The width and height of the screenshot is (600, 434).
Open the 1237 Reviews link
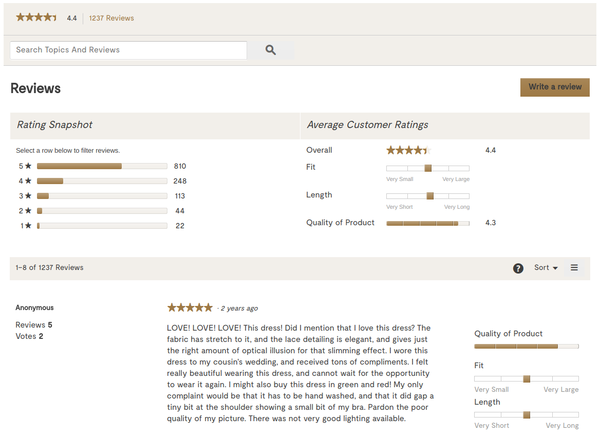111,18
